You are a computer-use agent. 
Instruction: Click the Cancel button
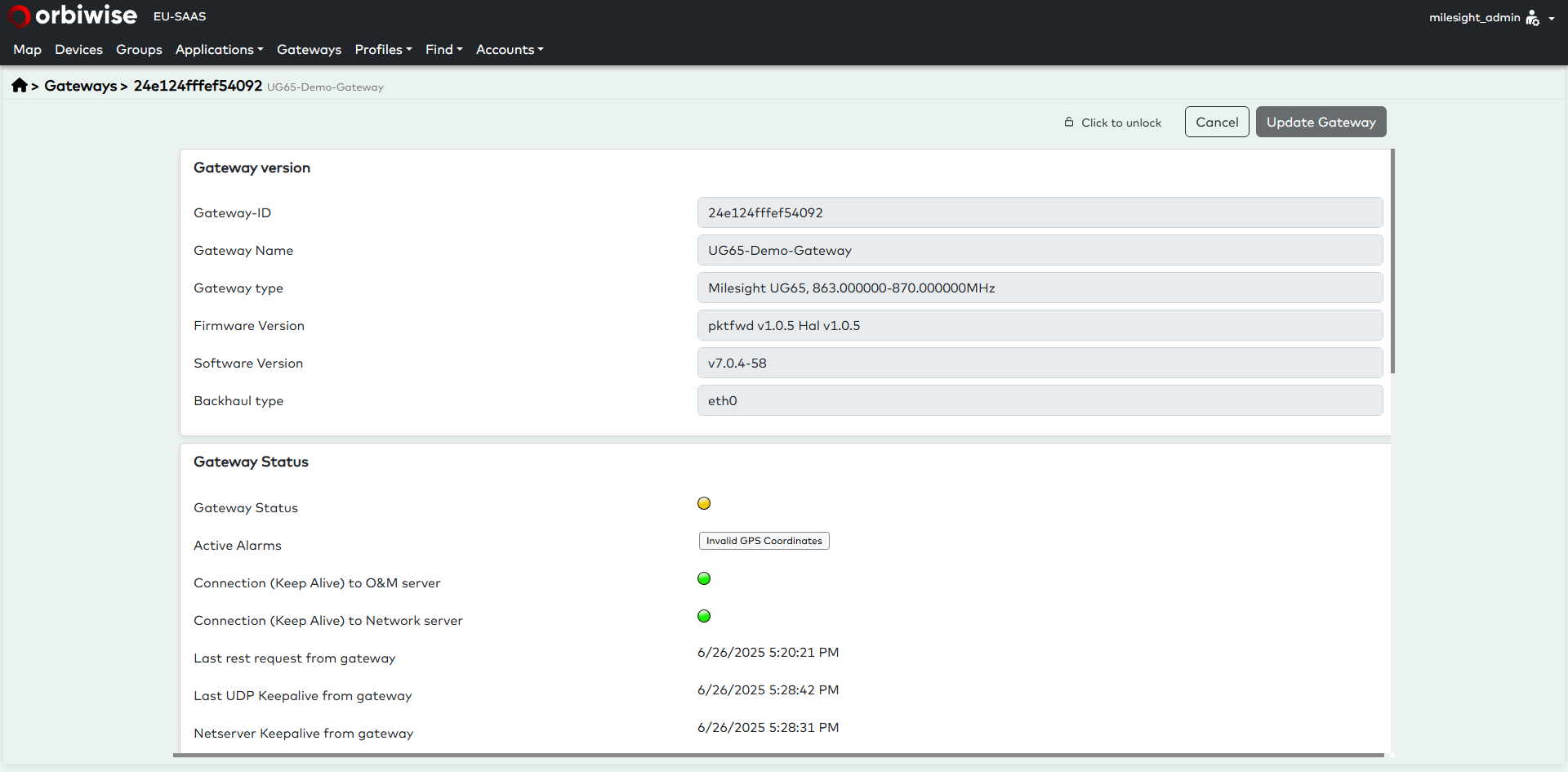(1217, 122)
